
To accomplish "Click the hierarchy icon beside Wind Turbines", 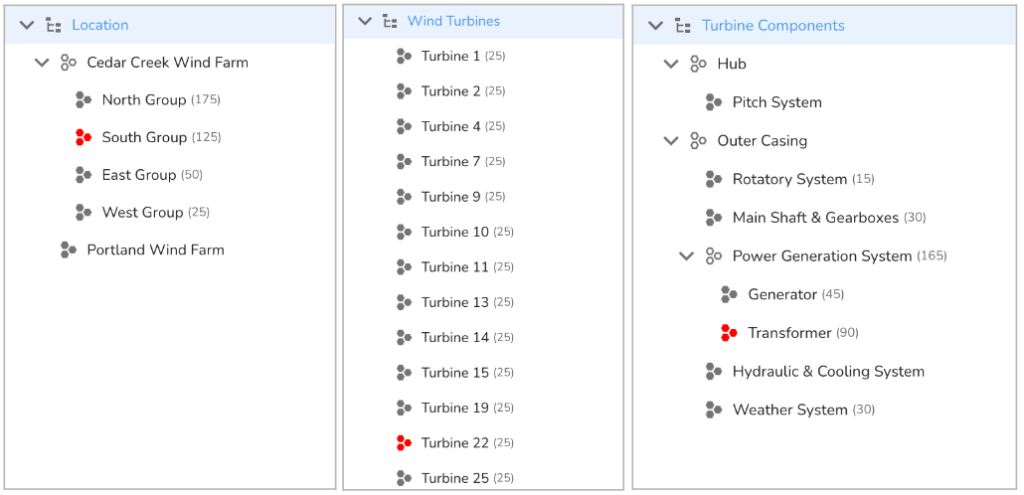I will pos(389,22).
